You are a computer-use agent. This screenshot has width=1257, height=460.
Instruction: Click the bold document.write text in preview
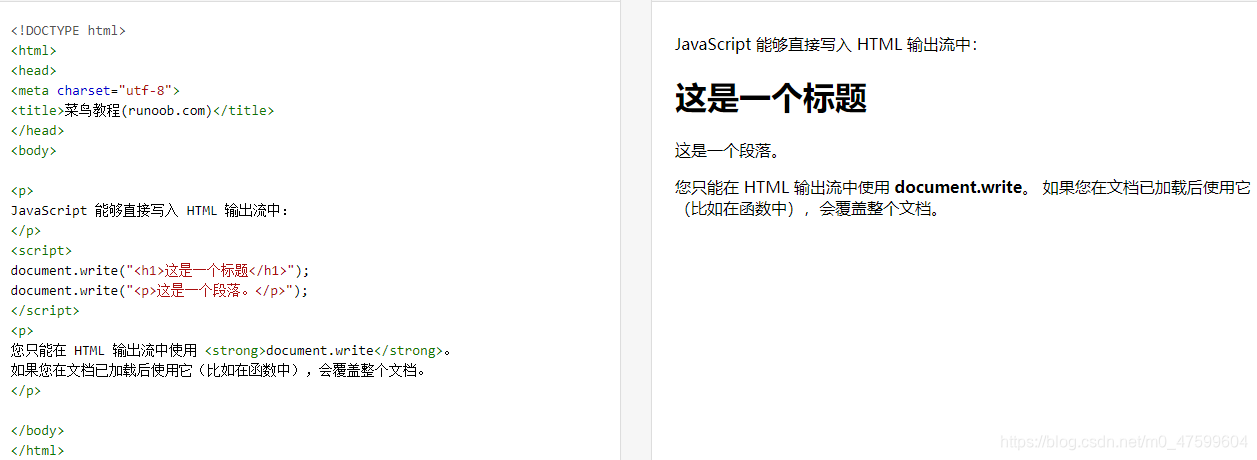pos(958,187)
